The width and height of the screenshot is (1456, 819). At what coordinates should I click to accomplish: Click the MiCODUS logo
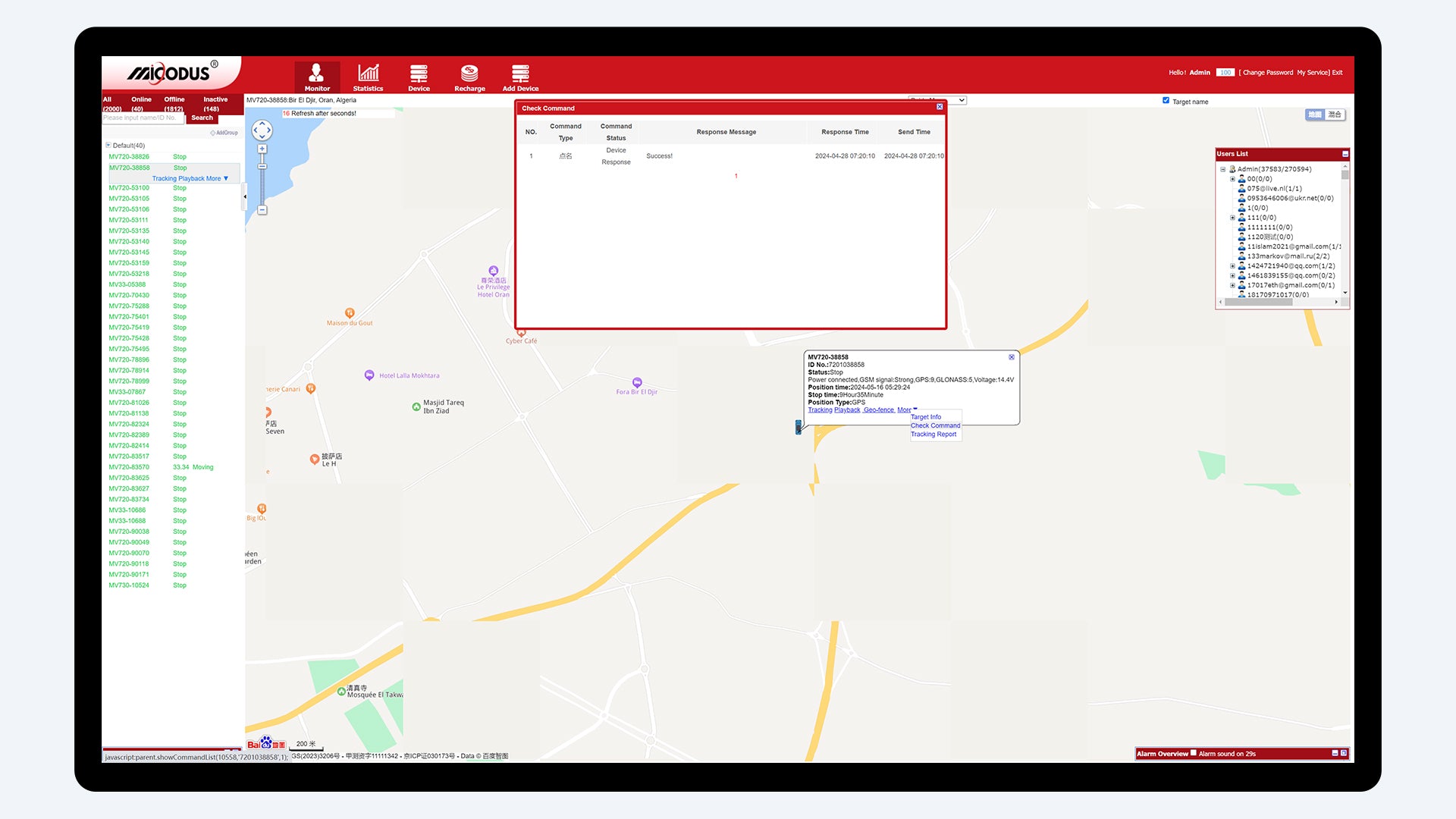click(172, 73)
